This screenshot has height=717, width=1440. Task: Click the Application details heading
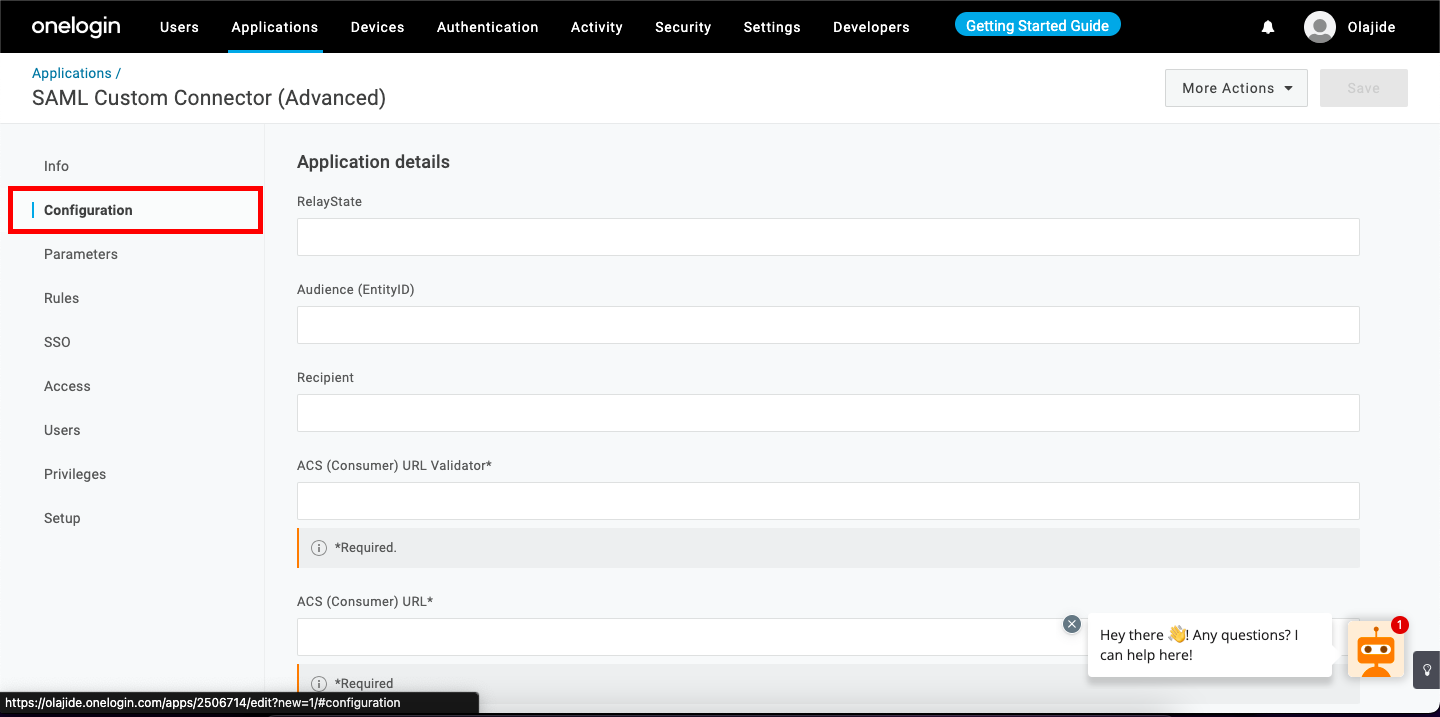coord(373,162)
